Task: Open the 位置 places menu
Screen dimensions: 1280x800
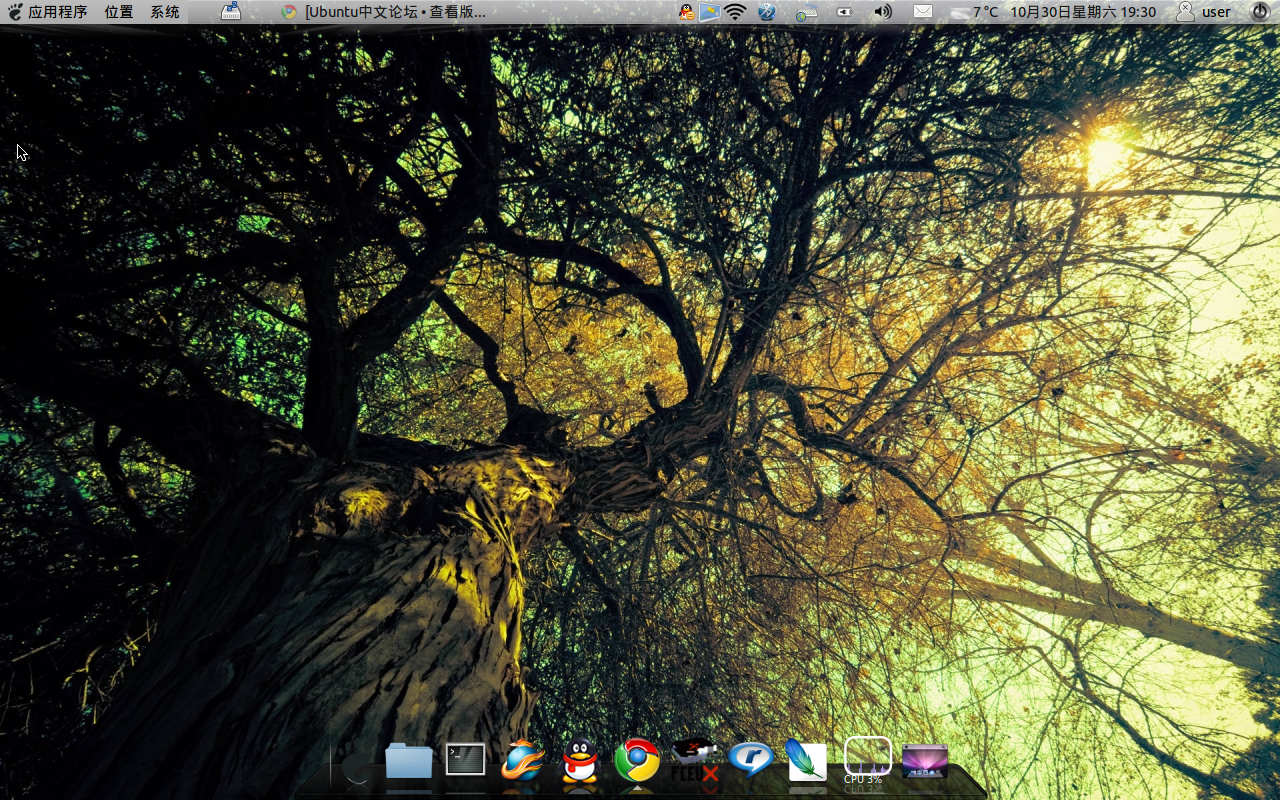Action: click(x=119, y=12)
